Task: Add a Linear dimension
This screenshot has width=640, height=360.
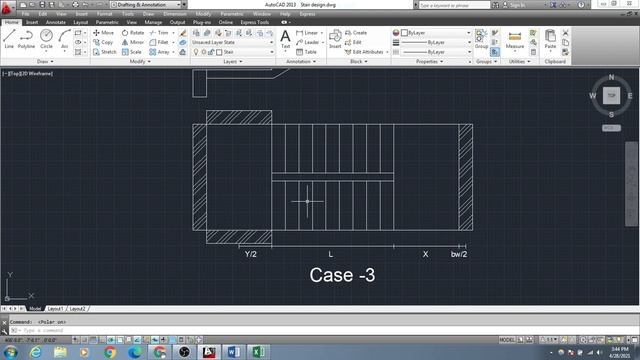Action: tap(307, 33)
